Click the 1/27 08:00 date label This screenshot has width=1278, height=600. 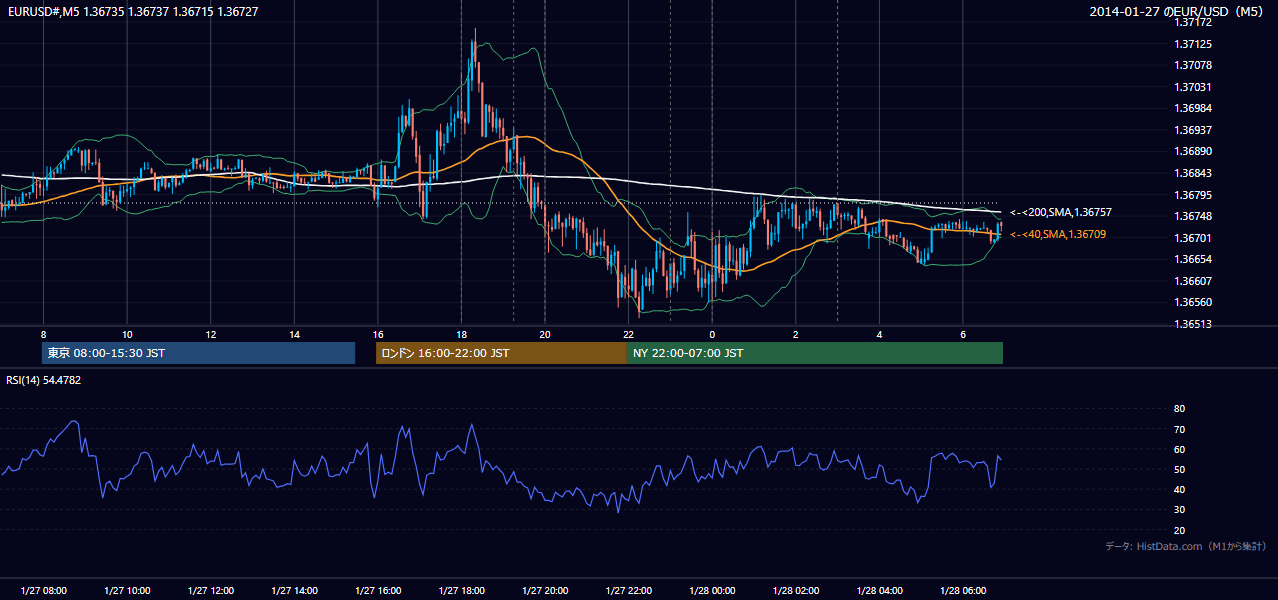(x=43, y=590)
